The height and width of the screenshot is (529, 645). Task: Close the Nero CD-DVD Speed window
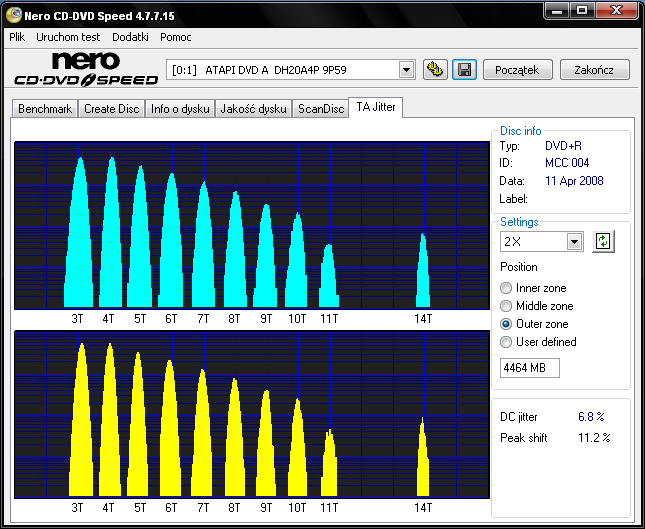point(616,11)
